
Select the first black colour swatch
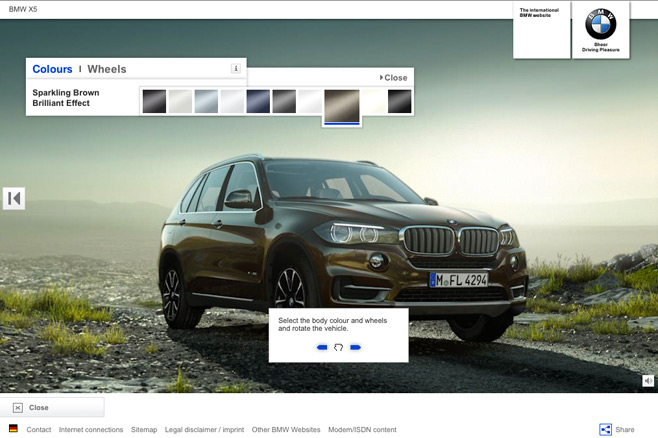pos(154,101)
